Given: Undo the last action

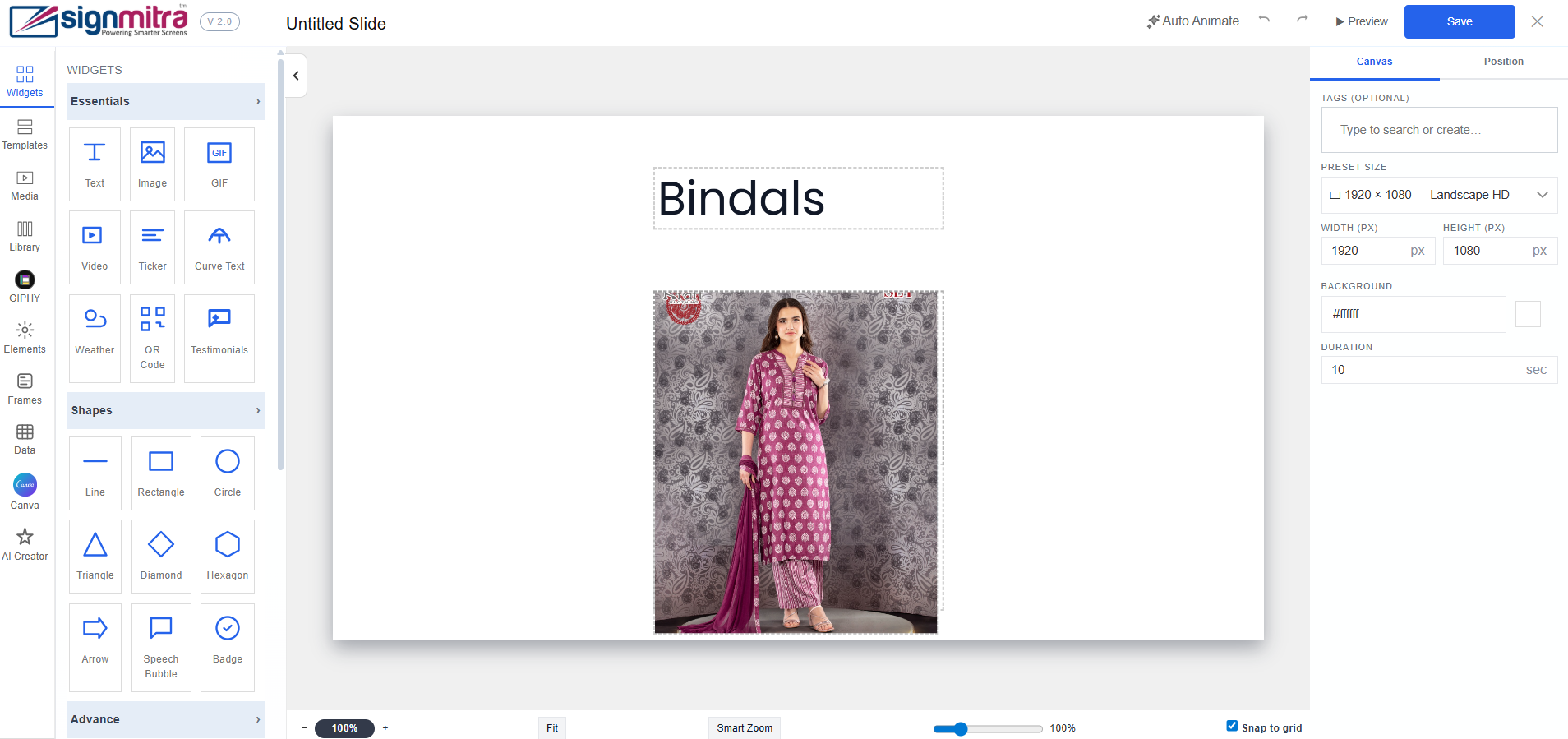Looking at the screenshot, I should pyautogui.click(x=1264, y=20).
